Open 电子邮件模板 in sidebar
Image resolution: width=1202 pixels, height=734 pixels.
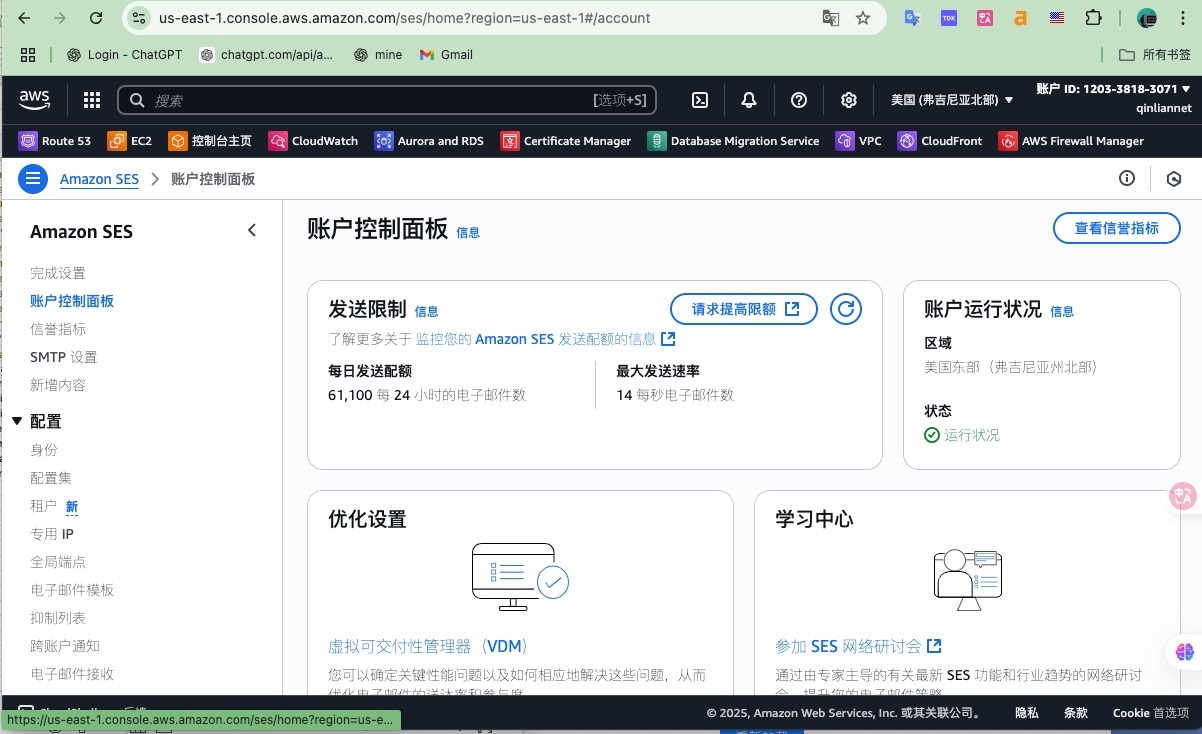pyautogui.click(x=72, y=590)
